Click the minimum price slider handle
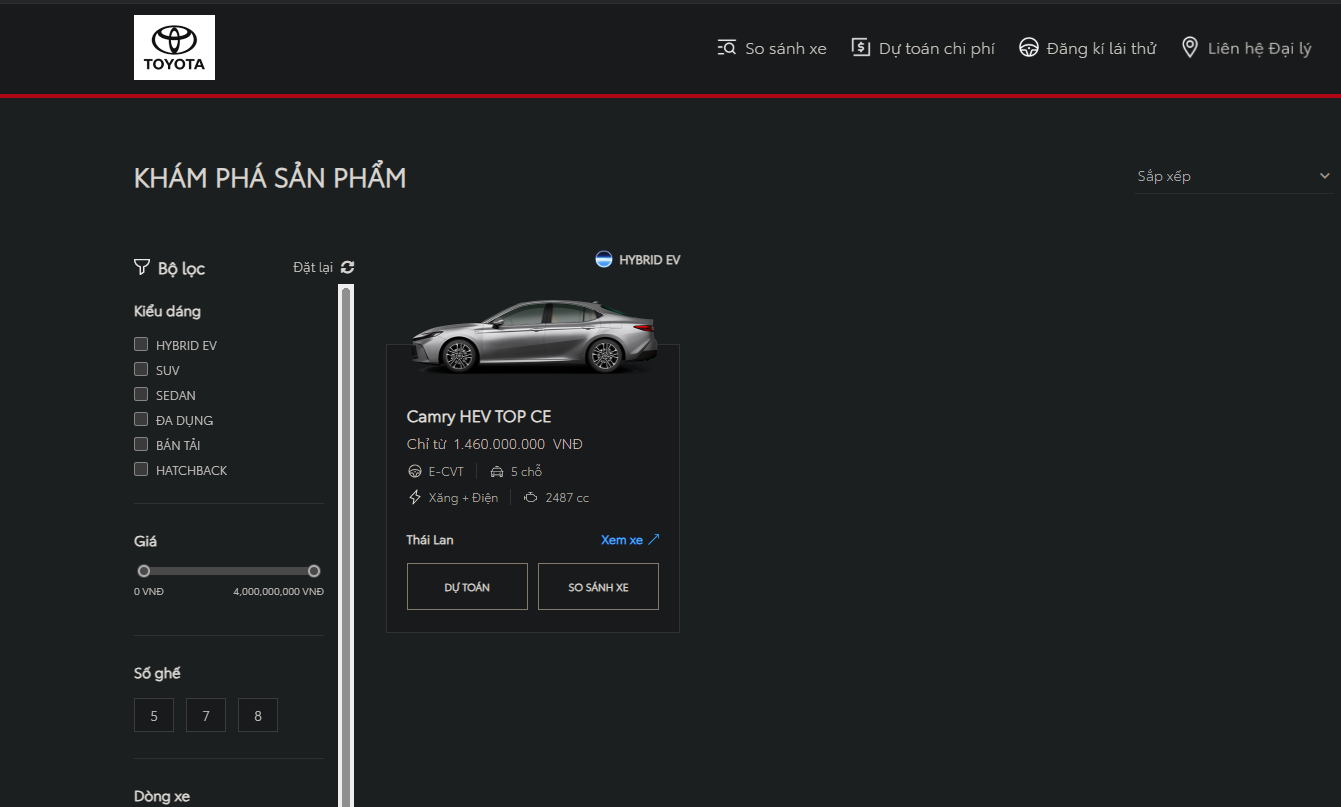Image resolution: width=1341 pixels, height=807 pixels. (144, 571)
